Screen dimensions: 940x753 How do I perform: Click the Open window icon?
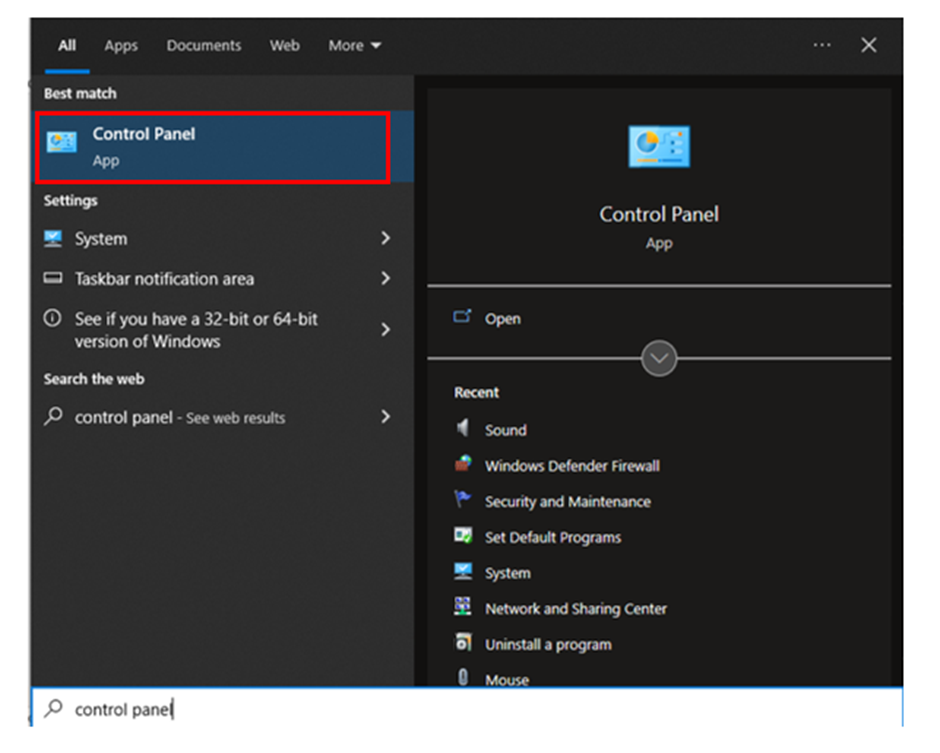click(462, 316)
